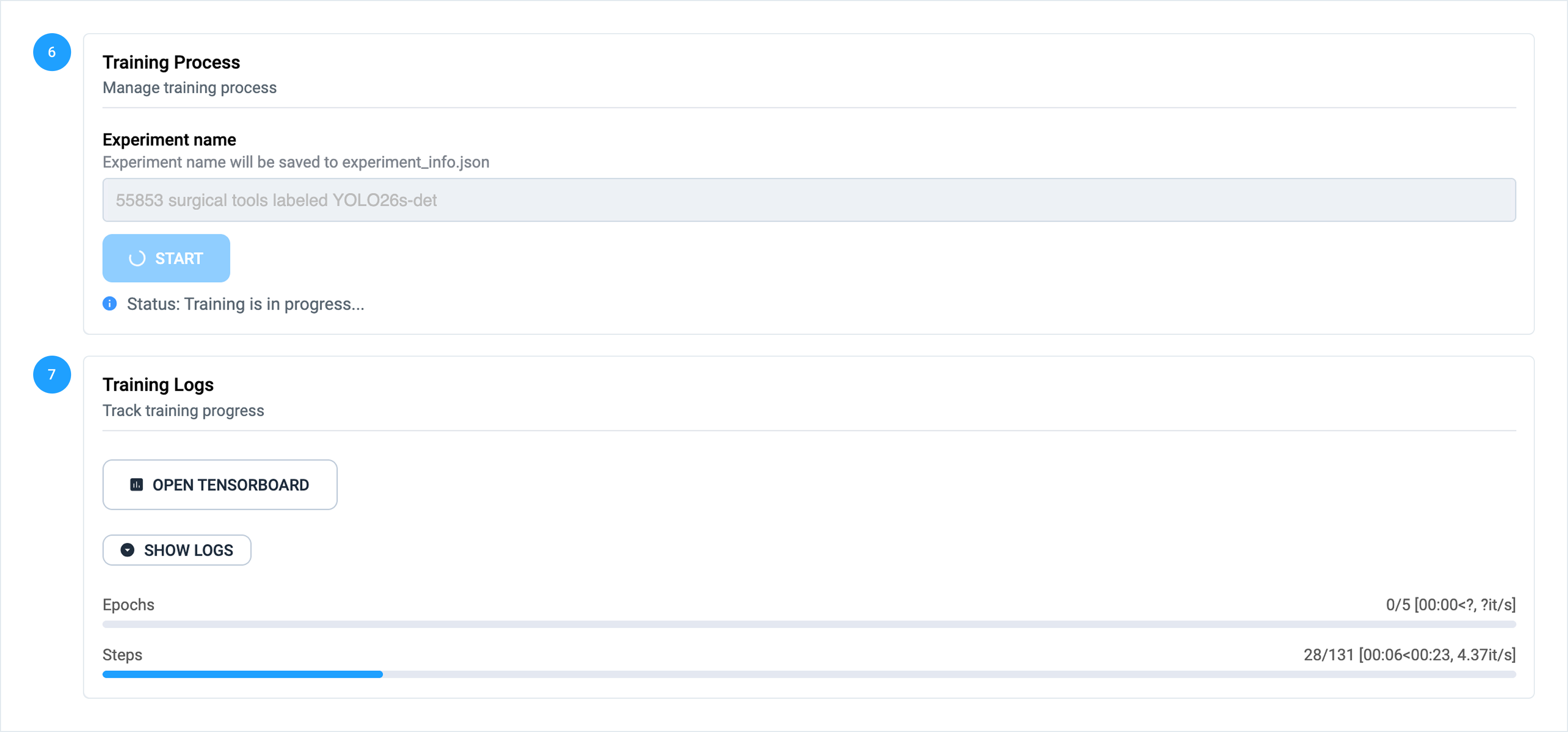The image size is (1568, 732).
Task: Expand the SHOW LOGS section
Action: [x=177, y=550]
